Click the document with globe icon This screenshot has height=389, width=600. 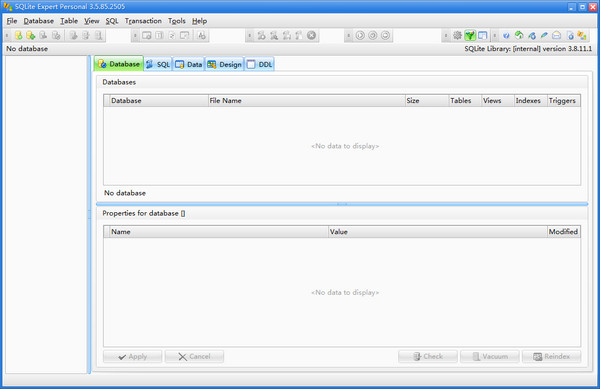[x=570, y=36]
